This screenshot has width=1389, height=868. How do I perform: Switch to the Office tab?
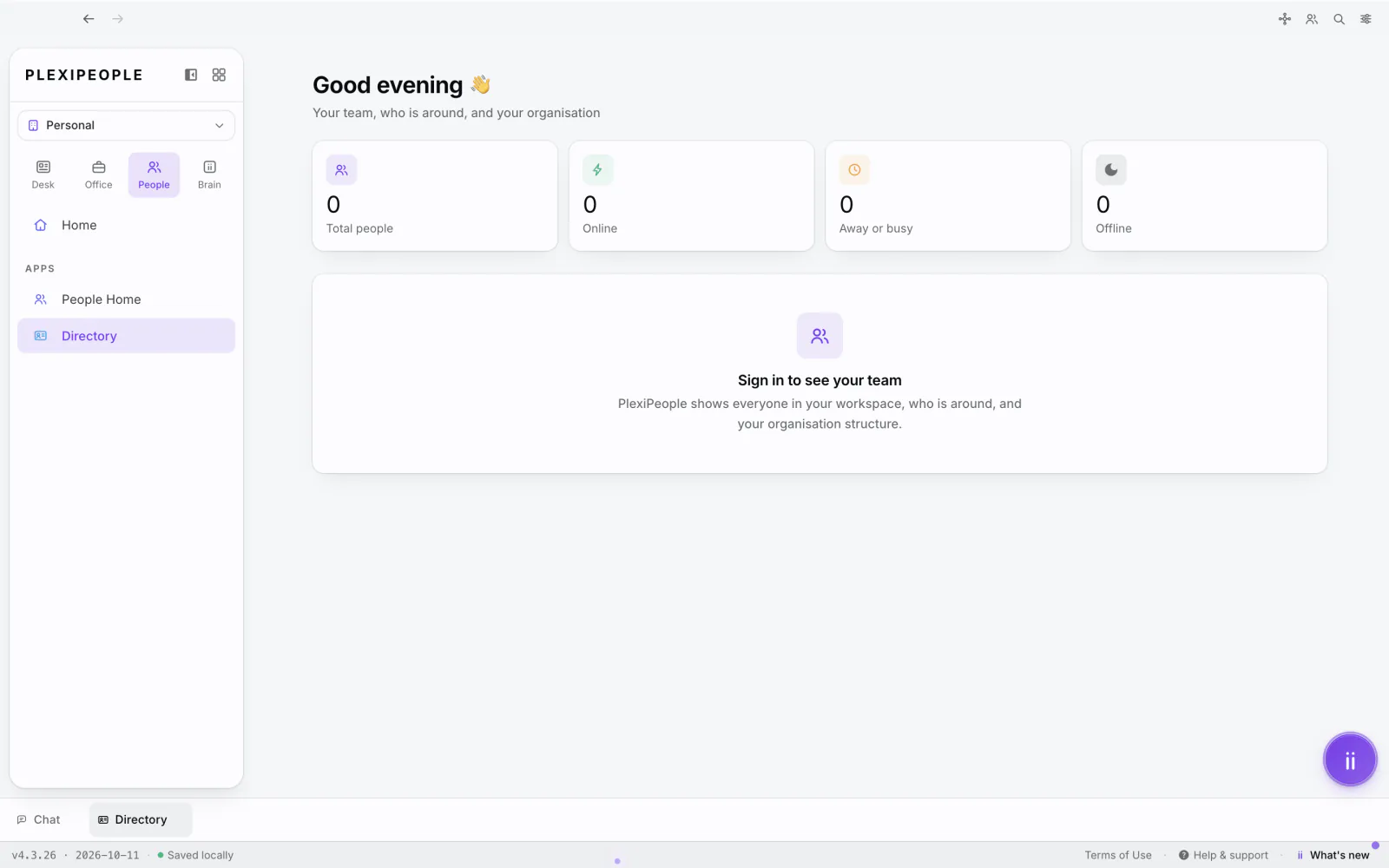99,174
